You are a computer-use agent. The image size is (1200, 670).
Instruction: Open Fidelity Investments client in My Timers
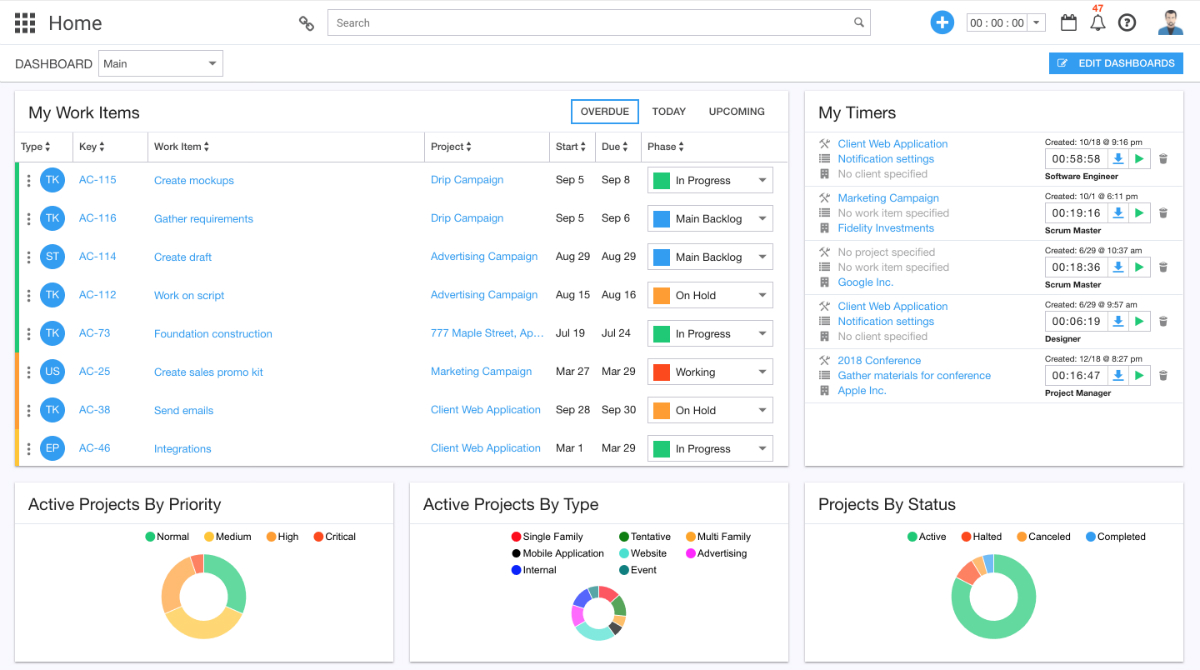886,228
